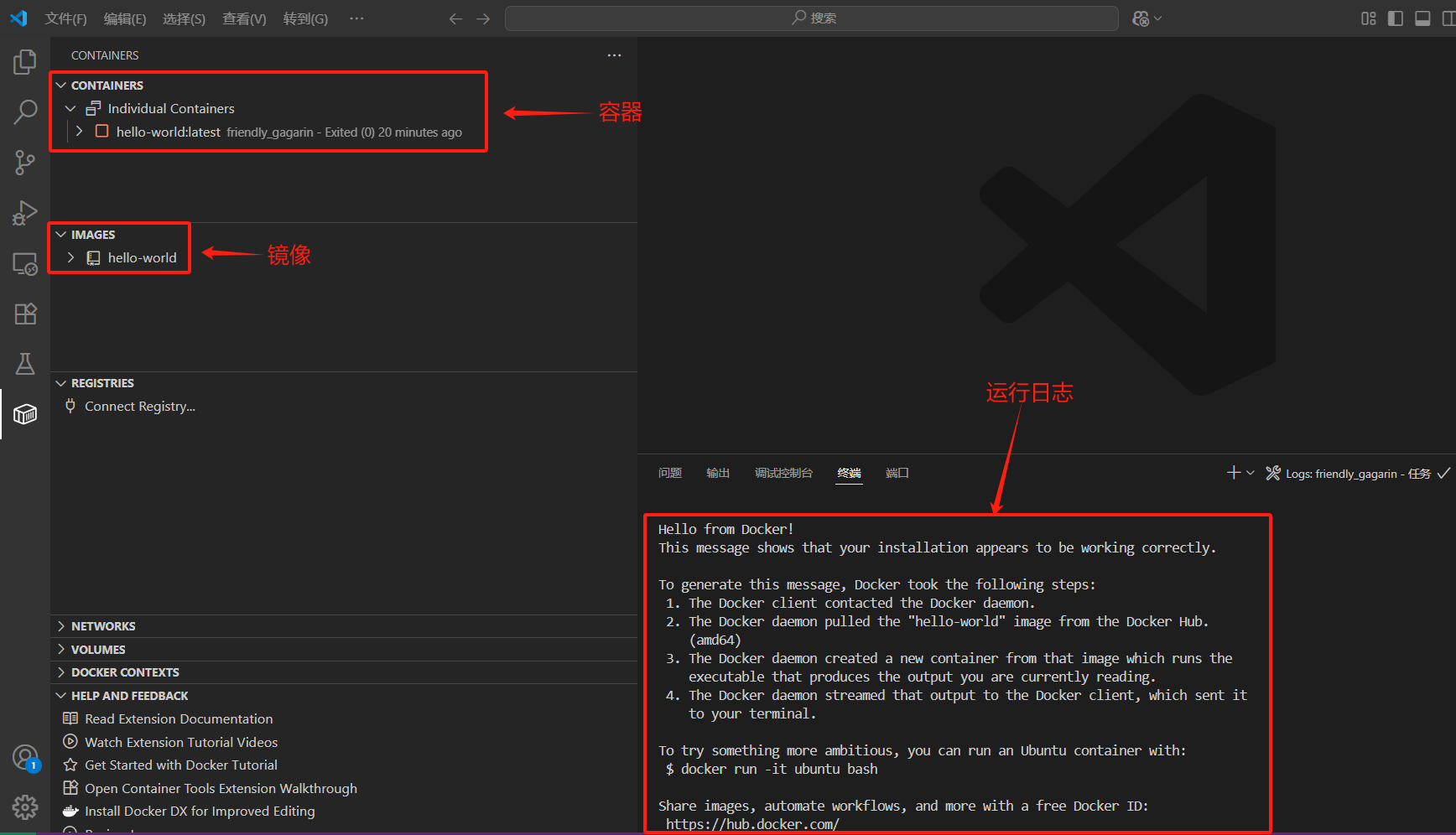
Task: Open the Remote Explorer view
Action: pos(25,264)
